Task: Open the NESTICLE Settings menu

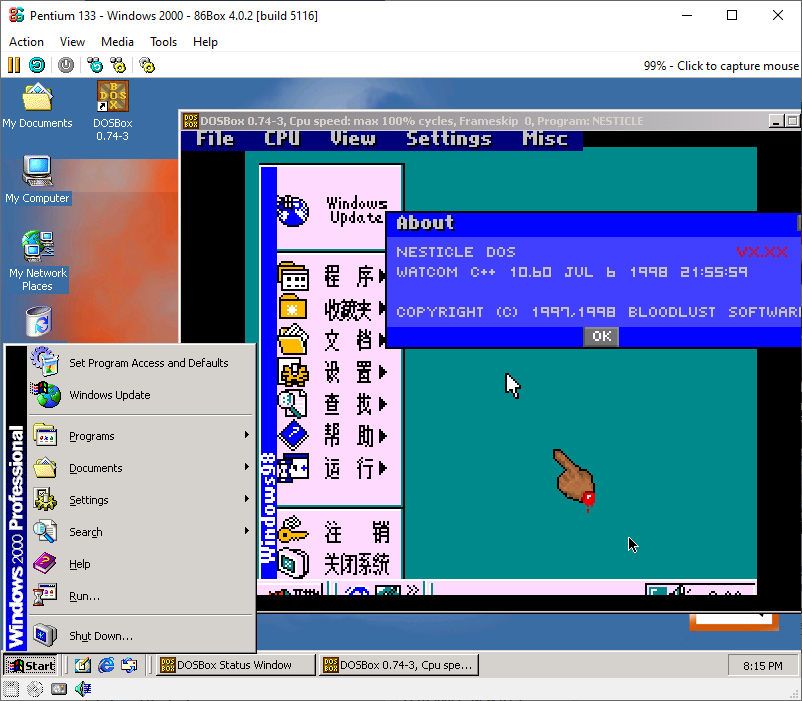Action: click(449, 139)
